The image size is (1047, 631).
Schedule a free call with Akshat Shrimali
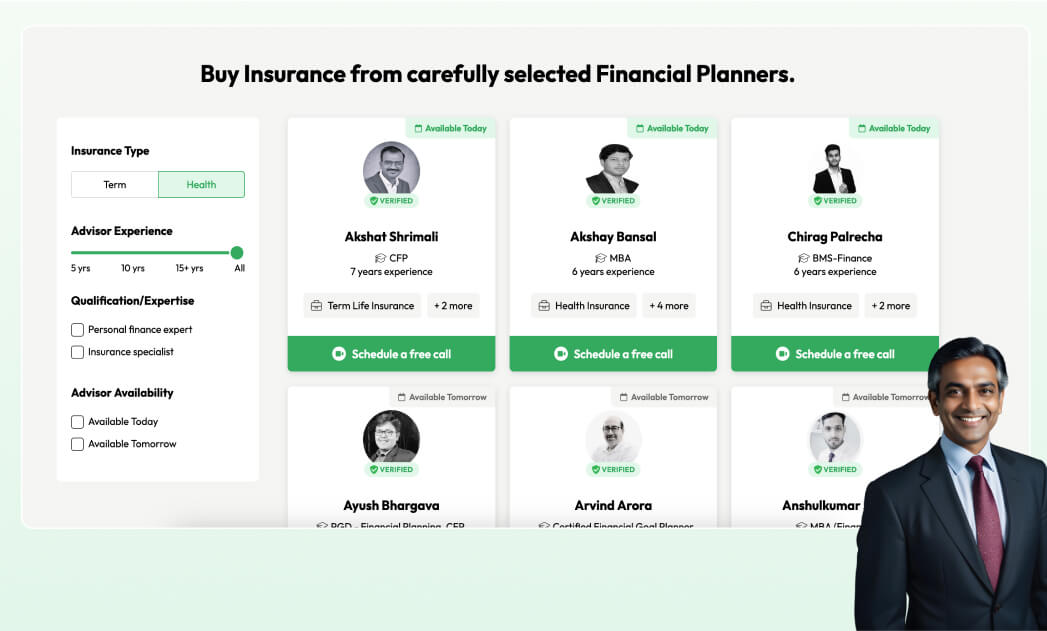click(x=391, y=354)
